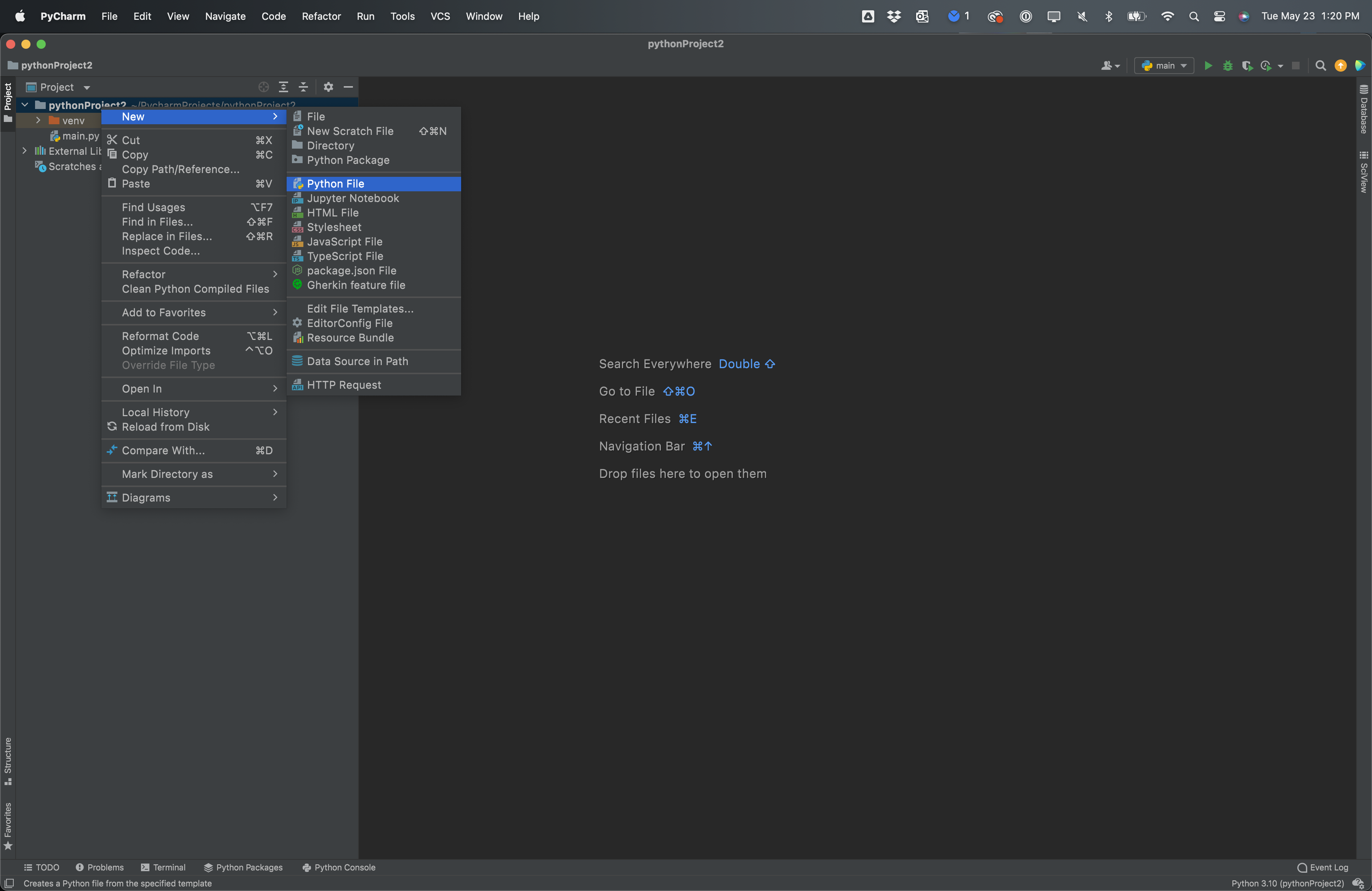Expand Mark Directory as submenu
The width and height of the screenshot is (1372, 891).
[x=194, y=474]
